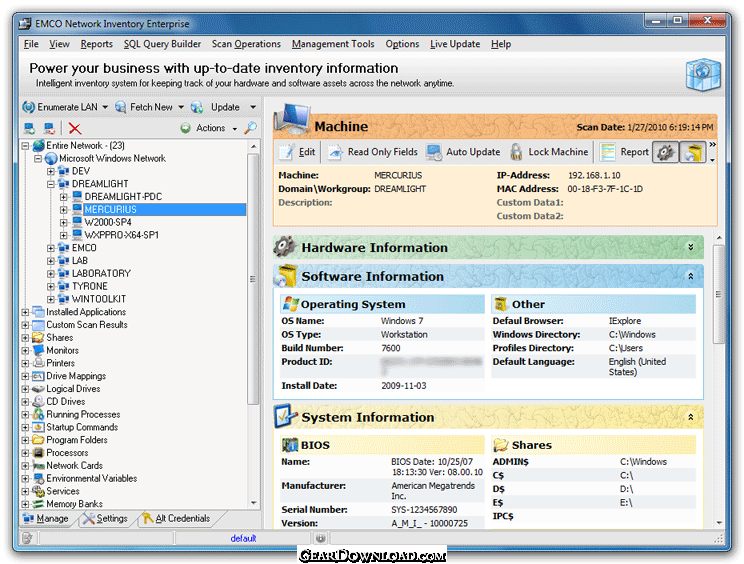Click the Hardware Information gear icon
The height and width of the screenshot is (564, 744).
coord(285,247)
